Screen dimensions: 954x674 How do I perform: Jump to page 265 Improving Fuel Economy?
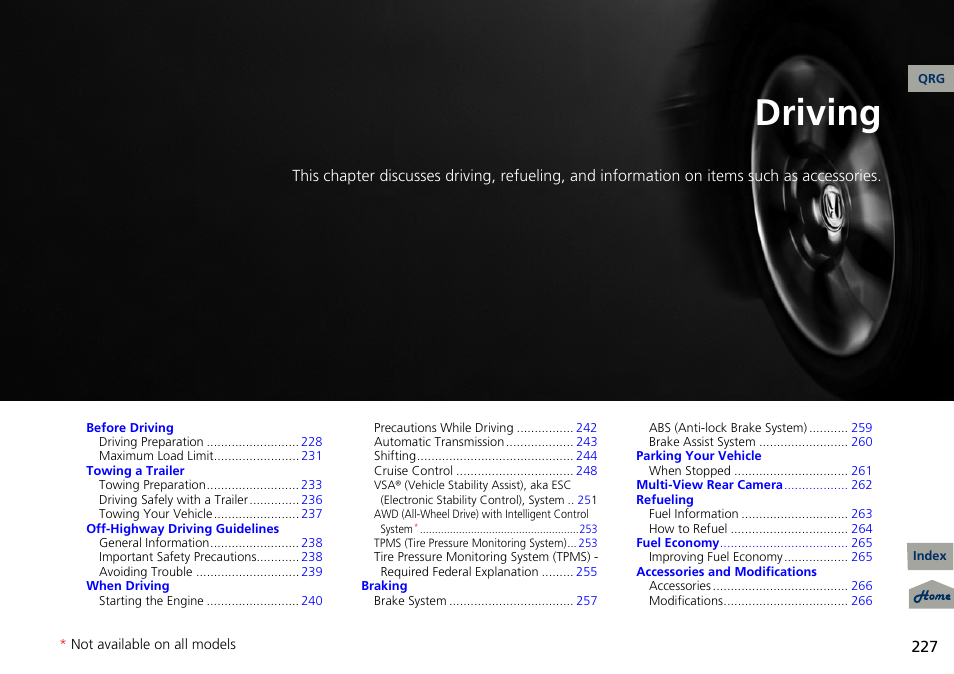pyautogui.click(x=862, y=557)
